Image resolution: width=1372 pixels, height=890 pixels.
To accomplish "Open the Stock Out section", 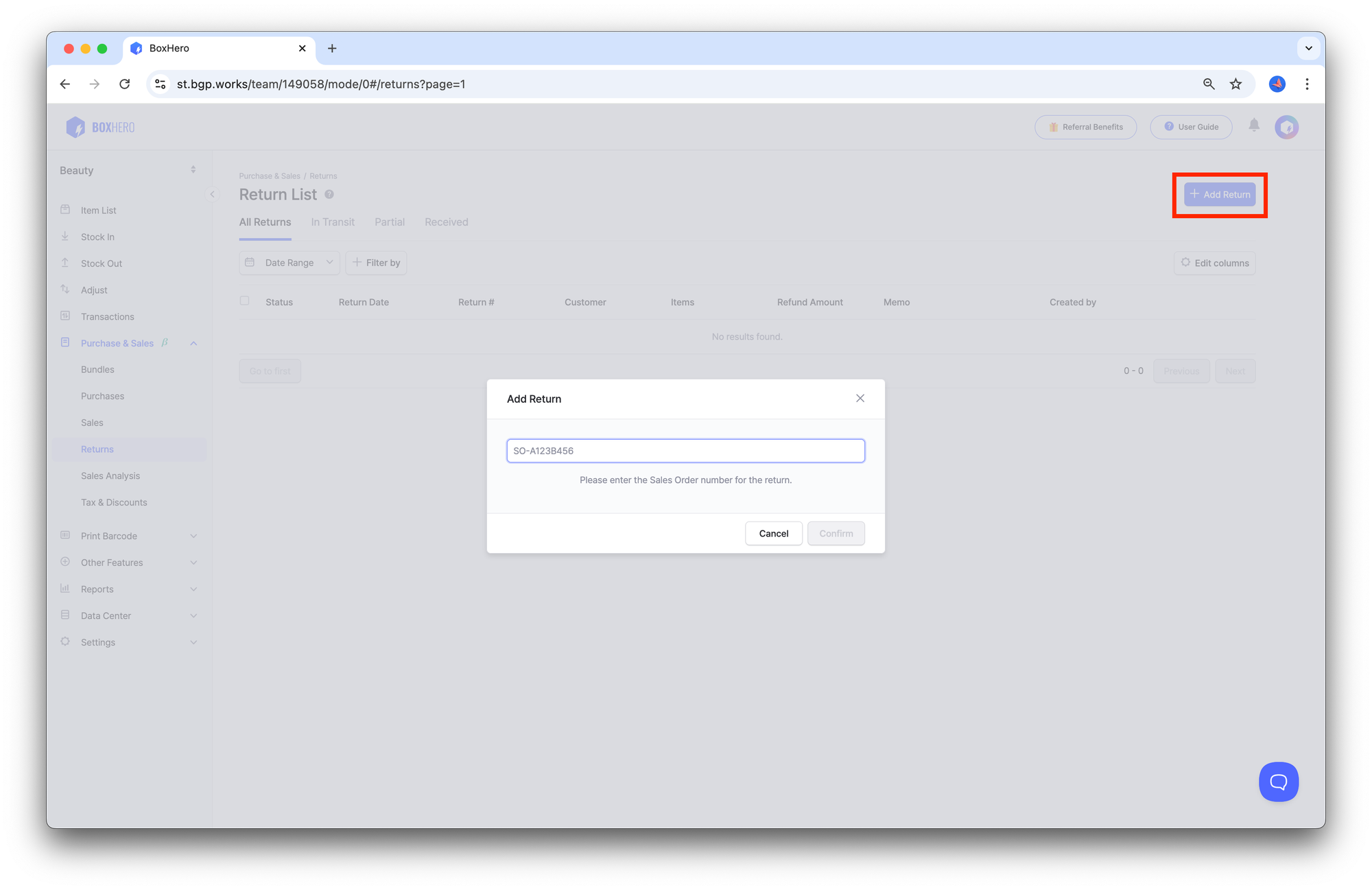I will click(101, 263).
